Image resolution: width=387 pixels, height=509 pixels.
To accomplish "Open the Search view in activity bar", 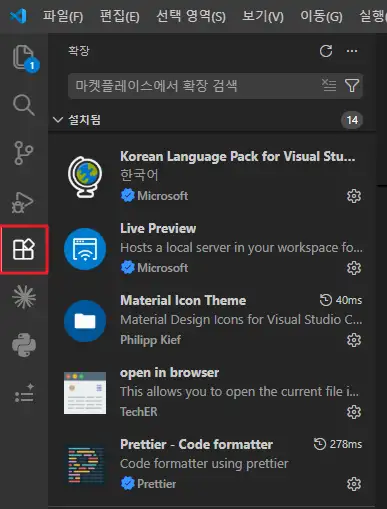I will click(23, 105).
